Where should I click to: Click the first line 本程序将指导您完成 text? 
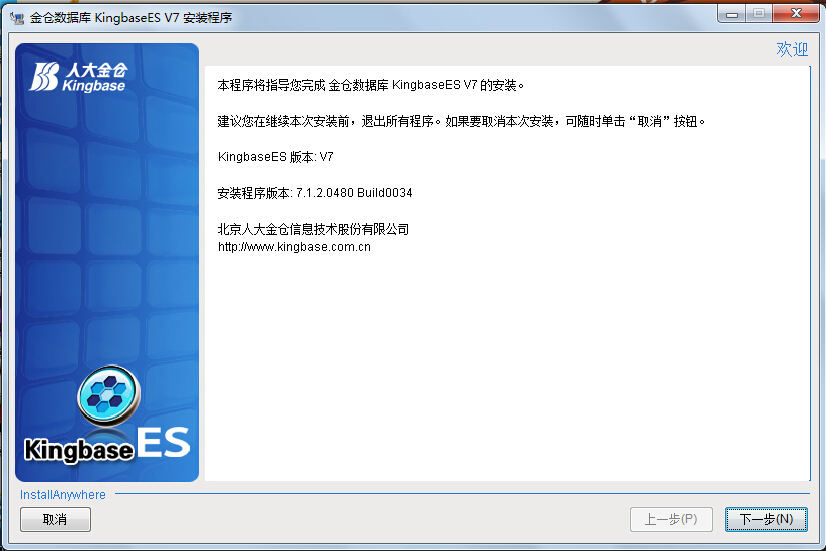[371, 85]
